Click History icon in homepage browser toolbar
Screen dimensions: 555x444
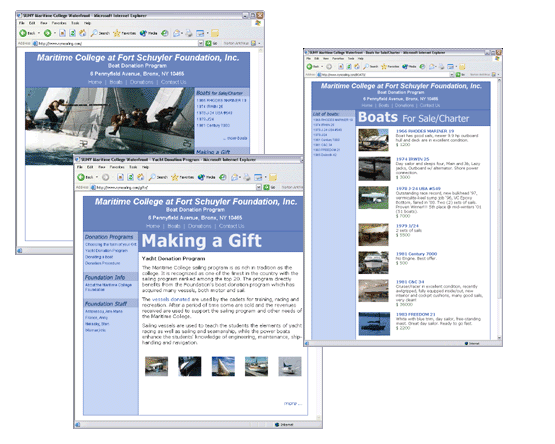(x=165, y=33)
